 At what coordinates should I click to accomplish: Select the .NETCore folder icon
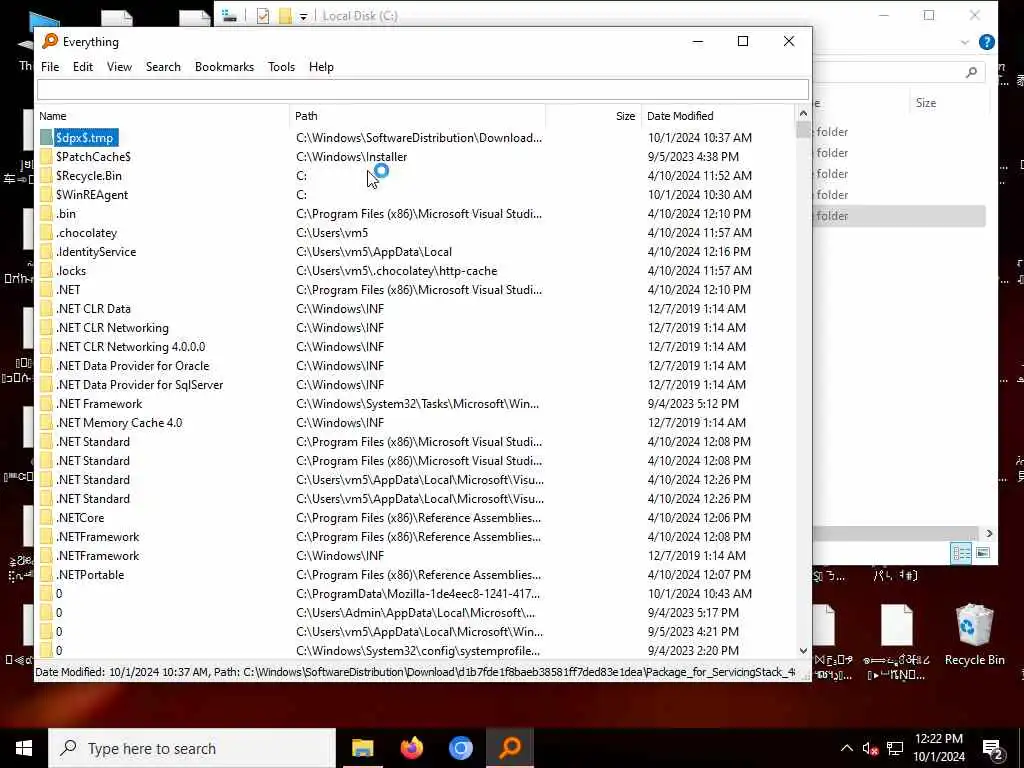pyautogui.click(x=46, y=518)
